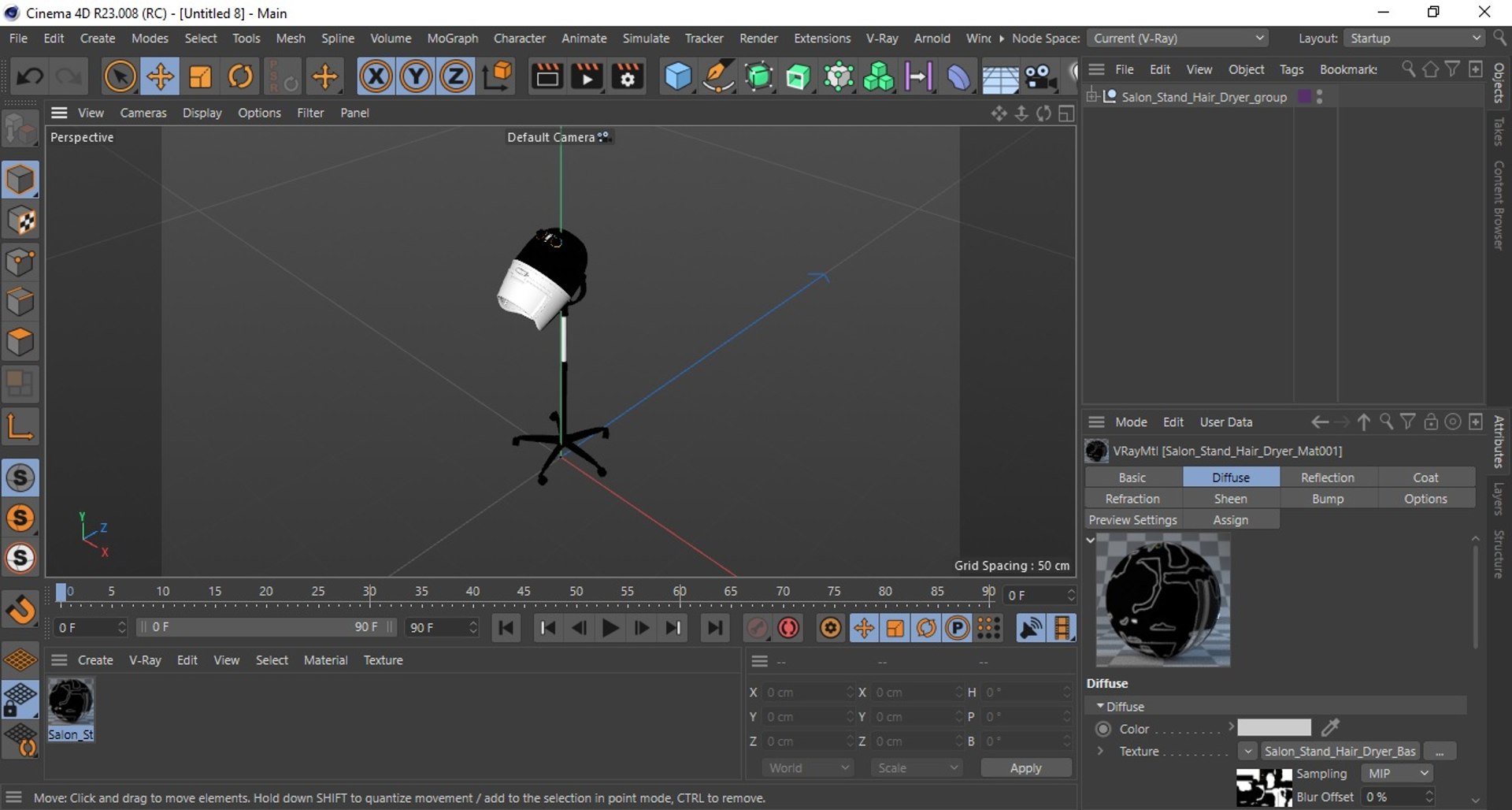This screenshot has height=810, width=1512.
Task: Toggle X axis lock
Action: click(x=376, y=77)
